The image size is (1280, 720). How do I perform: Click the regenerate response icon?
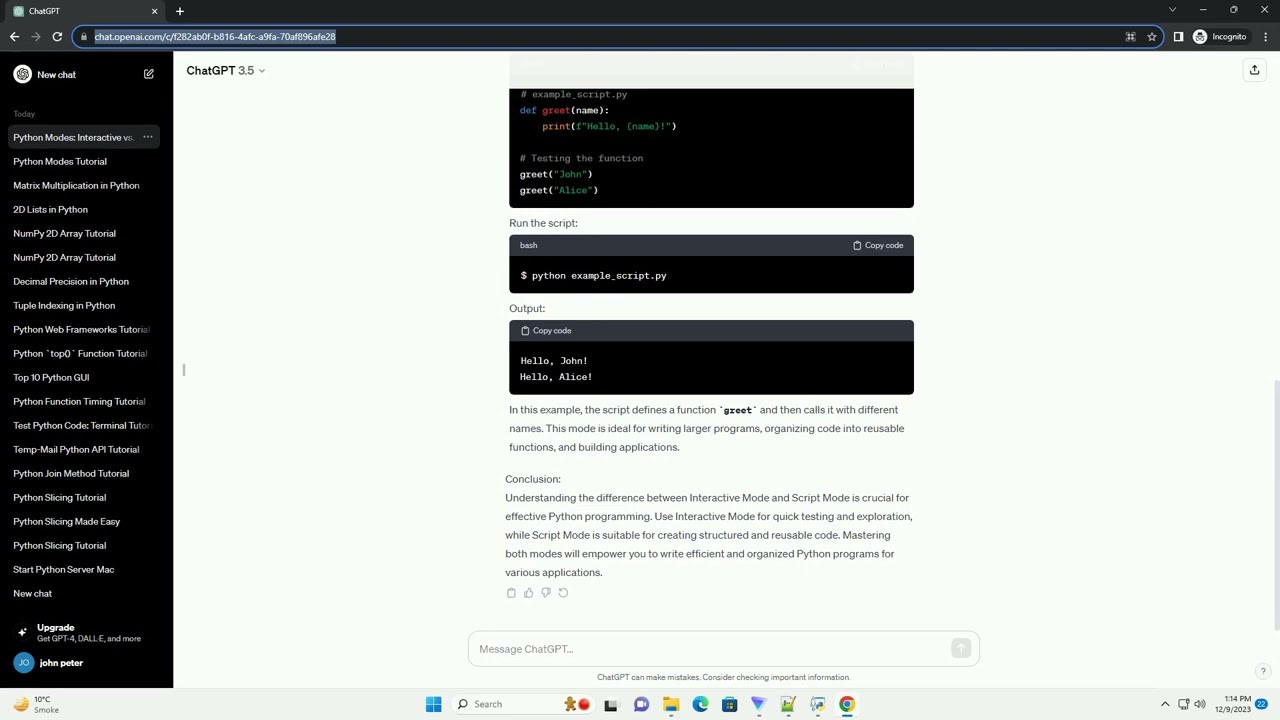pyautogui.click(x=563, y=593)
